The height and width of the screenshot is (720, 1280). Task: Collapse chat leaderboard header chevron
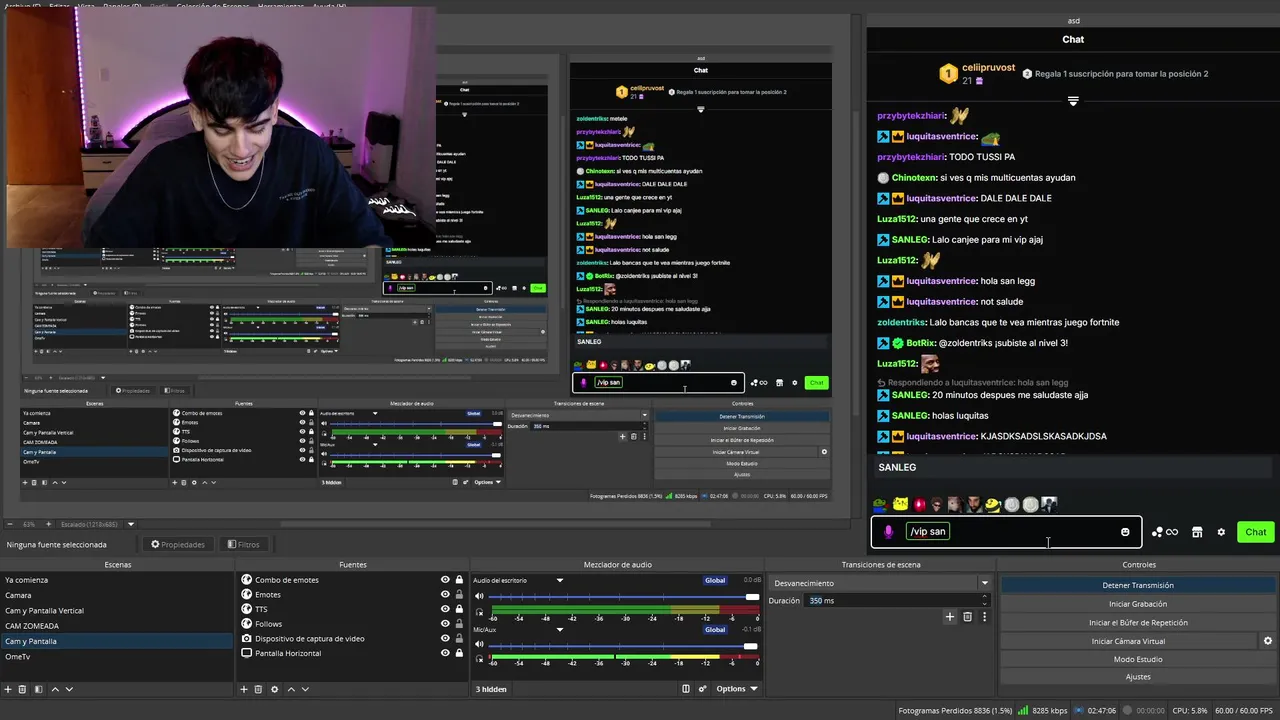coord(1073,101)
